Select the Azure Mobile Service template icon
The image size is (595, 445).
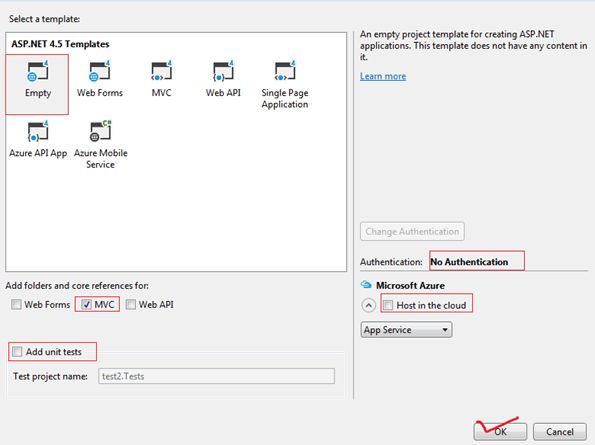click(x=100, y=131)
